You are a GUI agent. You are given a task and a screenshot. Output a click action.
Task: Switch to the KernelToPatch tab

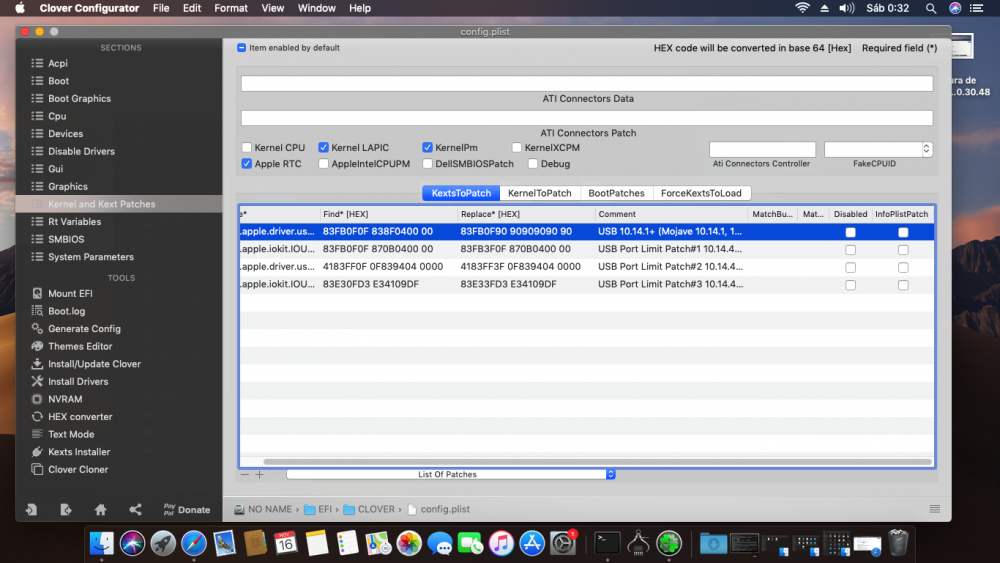(x=540, y=193)
